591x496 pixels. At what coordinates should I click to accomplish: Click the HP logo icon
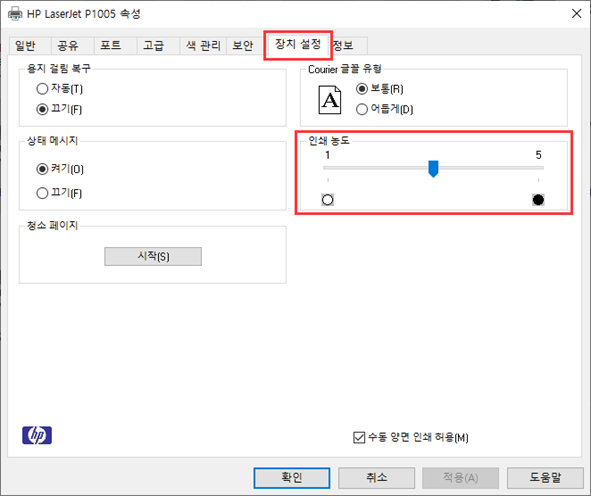click(37, 435)
